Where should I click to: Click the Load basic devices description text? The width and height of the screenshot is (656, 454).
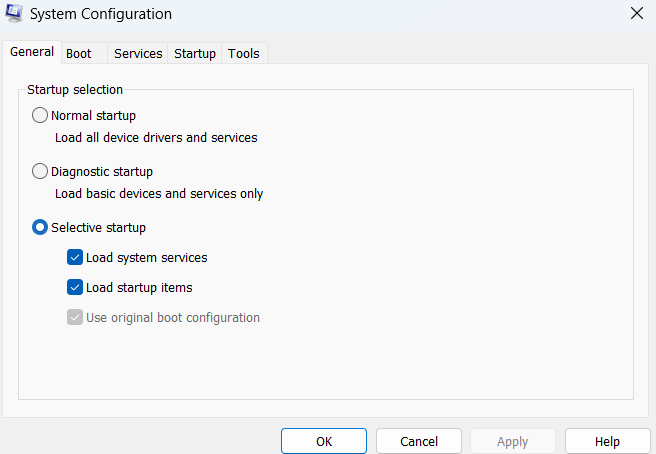coord(159,193)
